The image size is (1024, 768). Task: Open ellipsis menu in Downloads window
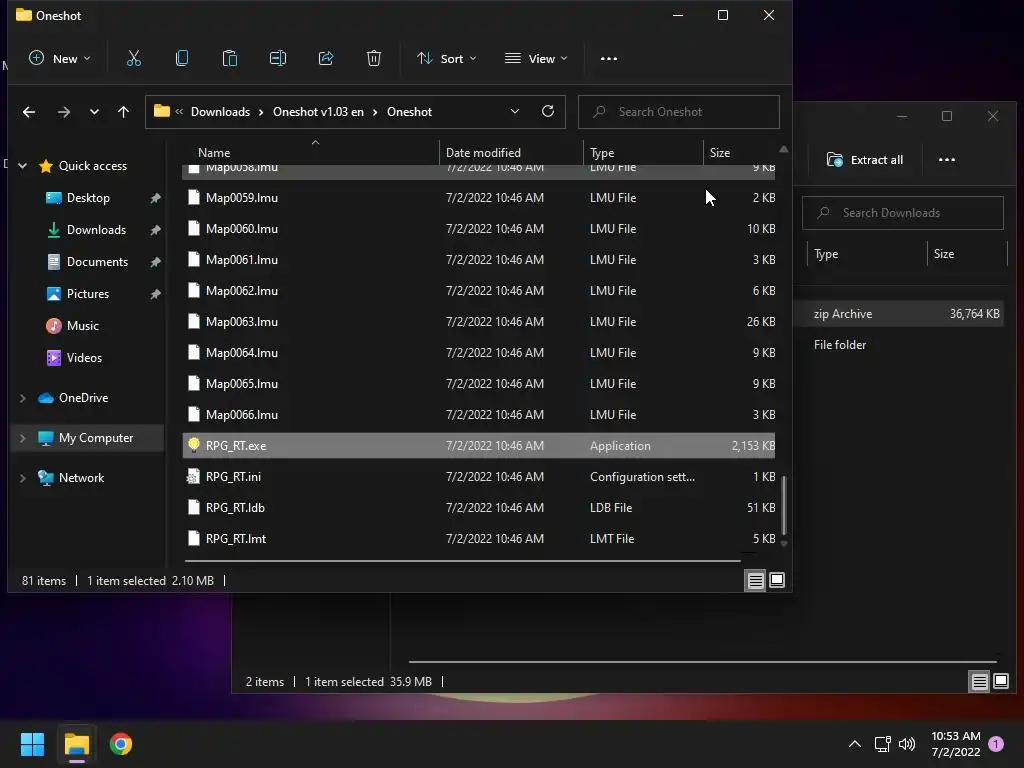[946, 159]
